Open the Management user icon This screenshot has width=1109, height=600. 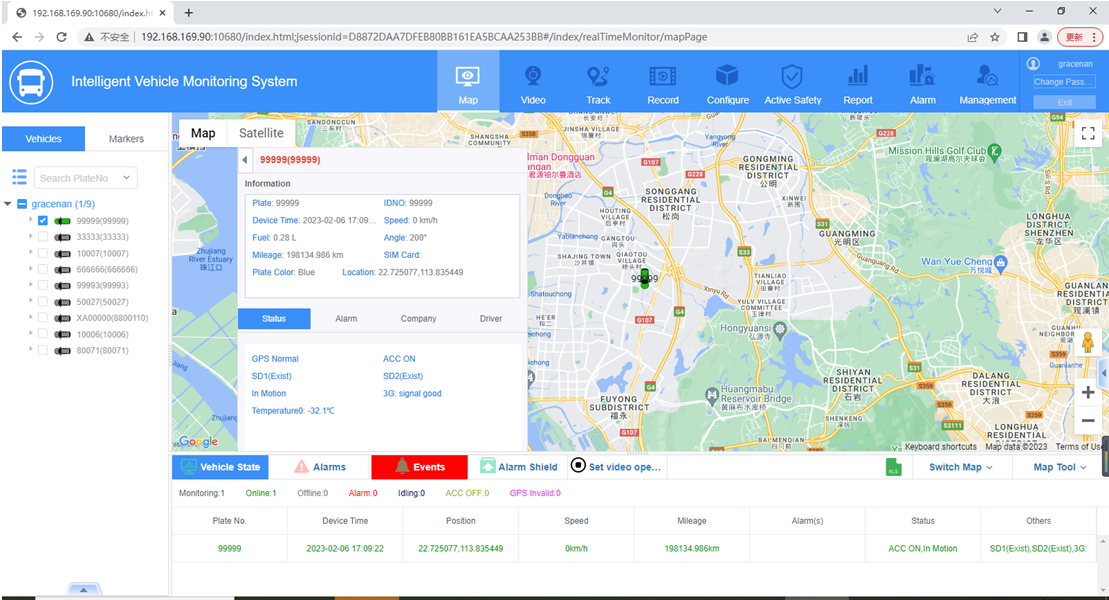click(987, 76)
